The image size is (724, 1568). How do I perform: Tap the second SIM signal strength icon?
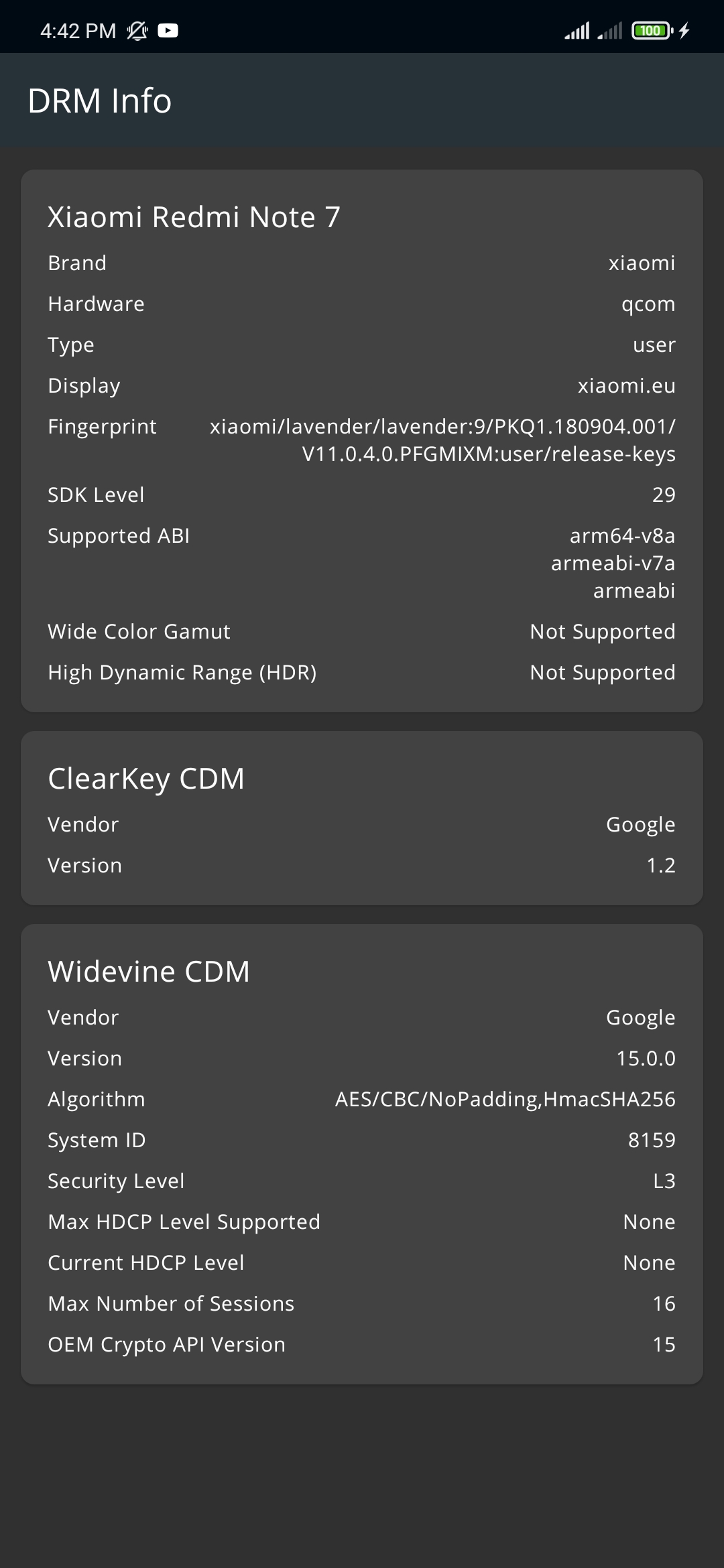pyautogui.click(x=609, y=30)
